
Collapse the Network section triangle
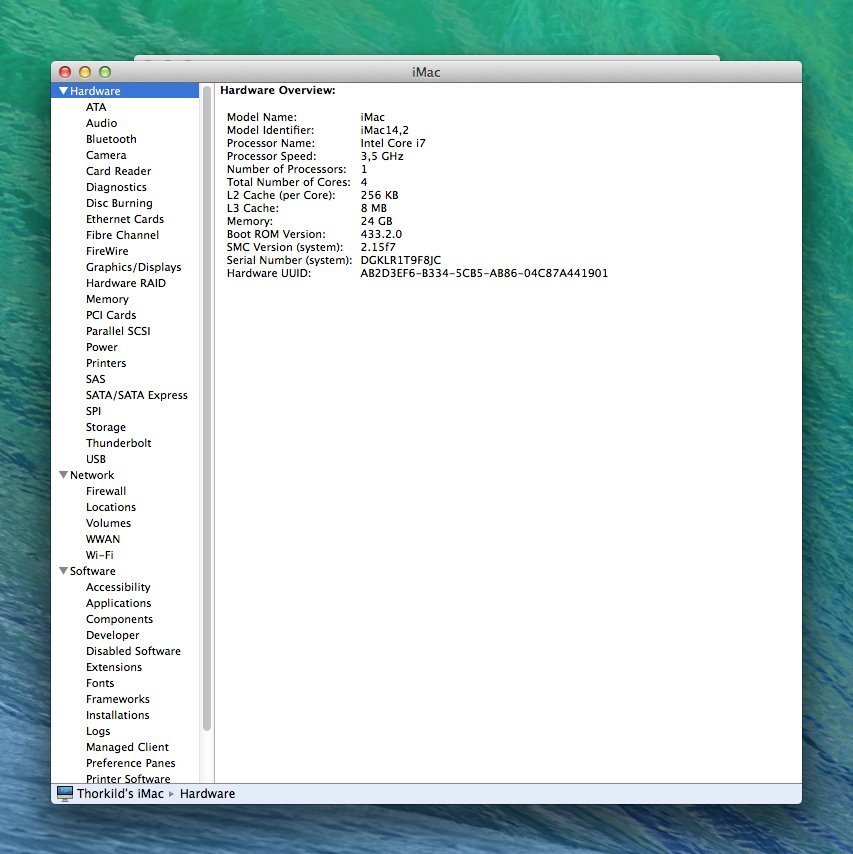64,475
